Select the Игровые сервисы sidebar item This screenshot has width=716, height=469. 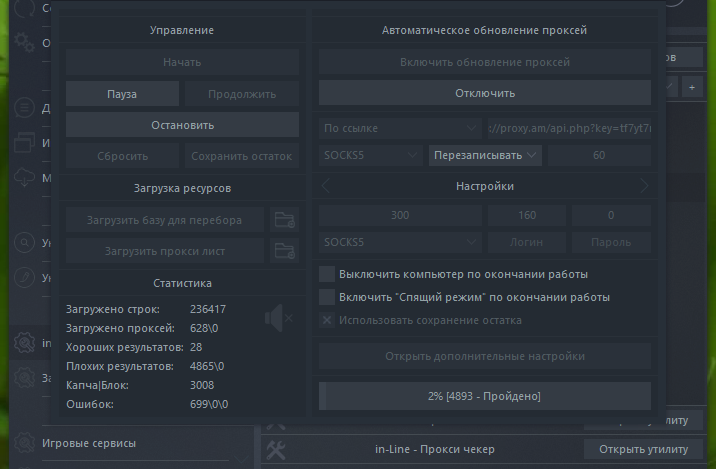(x=89, y=443)
